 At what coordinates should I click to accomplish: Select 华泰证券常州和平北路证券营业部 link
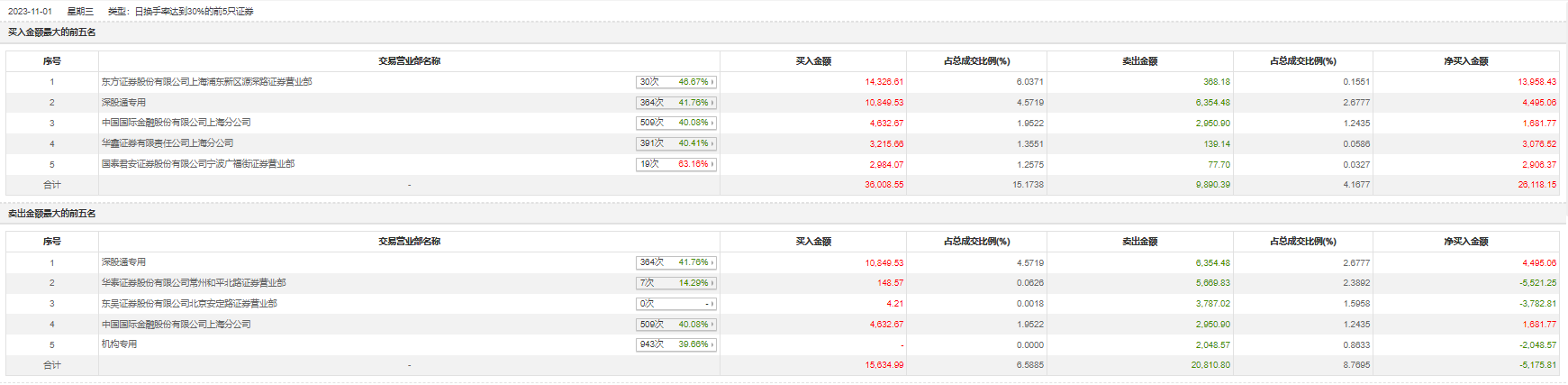[x=194, y=283]
